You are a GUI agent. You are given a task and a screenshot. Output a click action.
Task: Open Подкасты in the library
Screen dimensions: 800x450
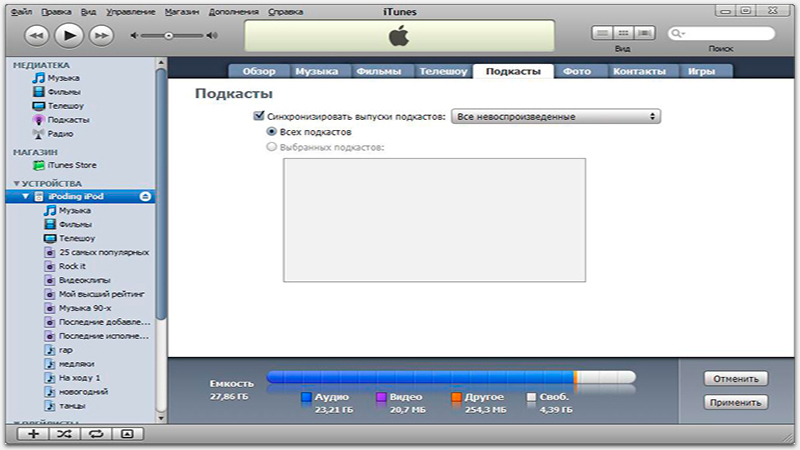click(60, 120)
